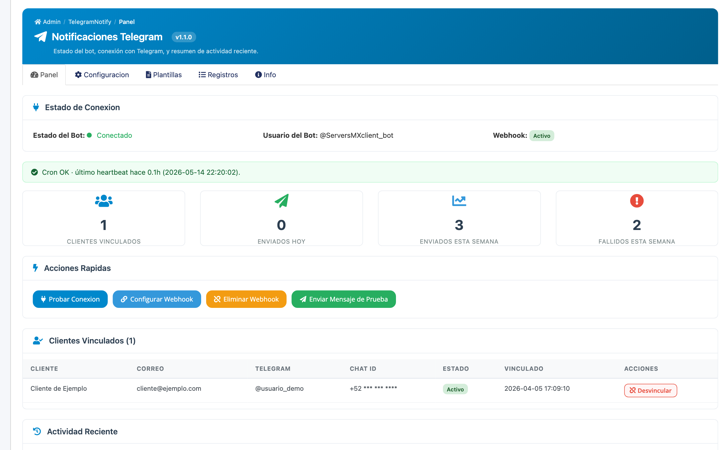This screenshot has width=720, height=450.
Task: Open the Plantillas tab
Action: tap(163, 75)
